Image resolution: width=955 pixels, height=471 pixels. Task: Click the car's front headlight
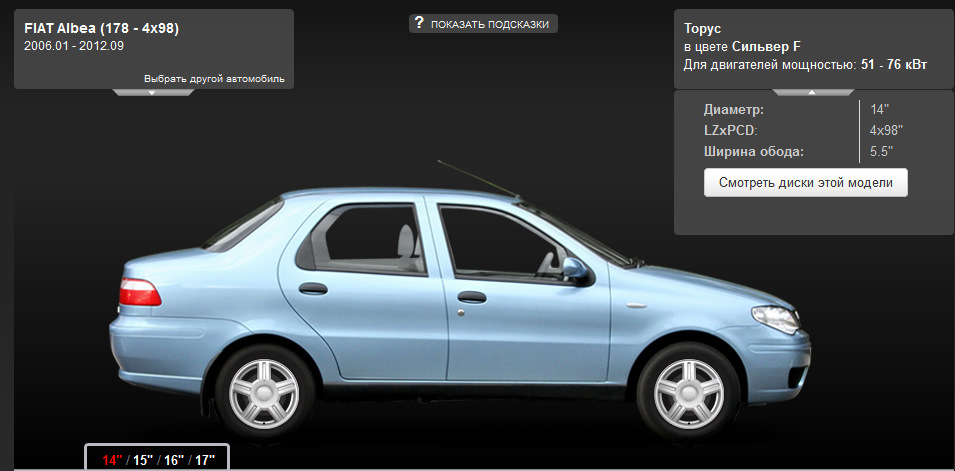coord(775,319)
